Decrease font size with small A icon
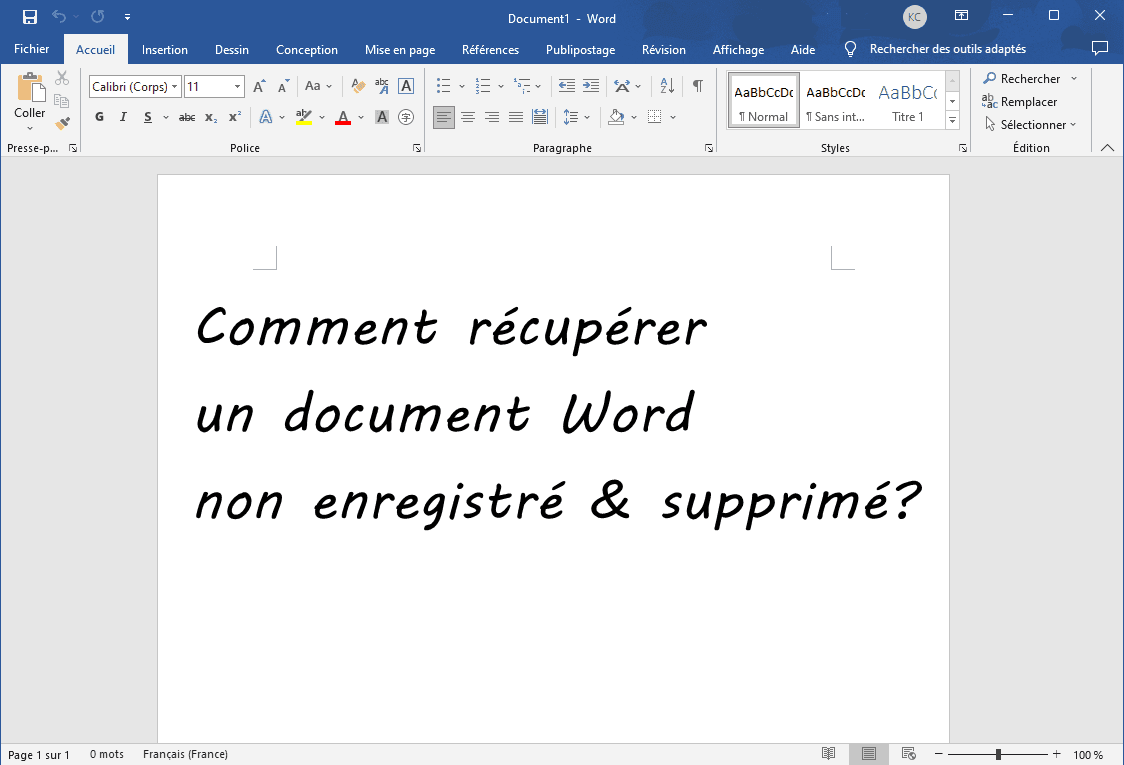Screen dimensions: 1124x765 (284, 86)
